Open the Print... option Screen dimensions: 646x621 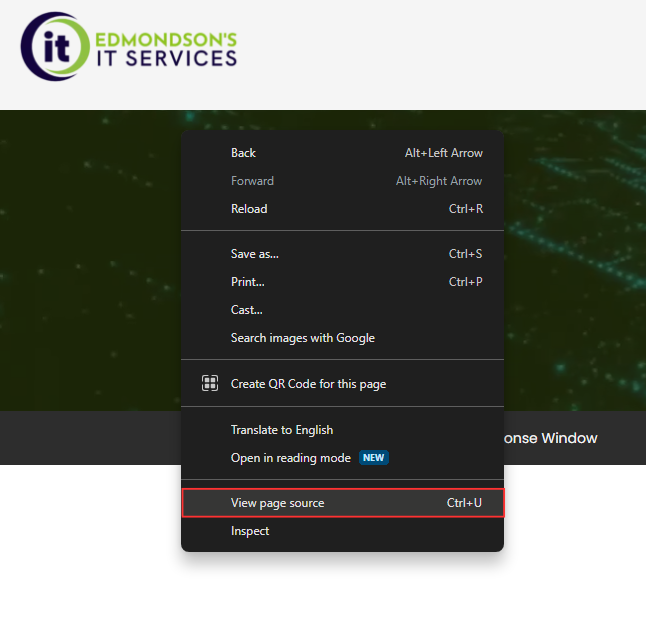coord(247,282)
